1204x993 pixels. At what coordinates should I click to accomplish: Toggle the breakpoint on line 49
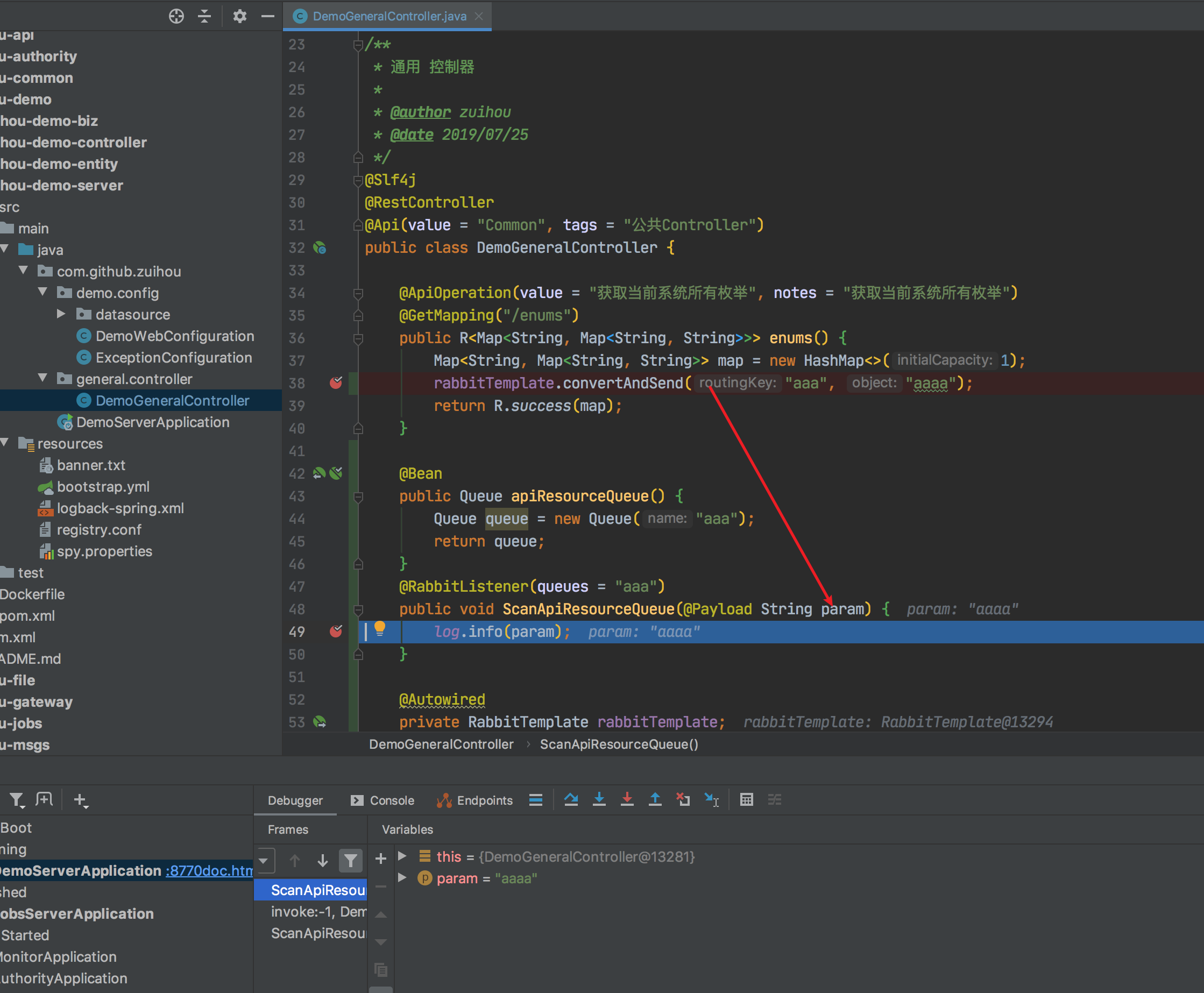point(336,632)
